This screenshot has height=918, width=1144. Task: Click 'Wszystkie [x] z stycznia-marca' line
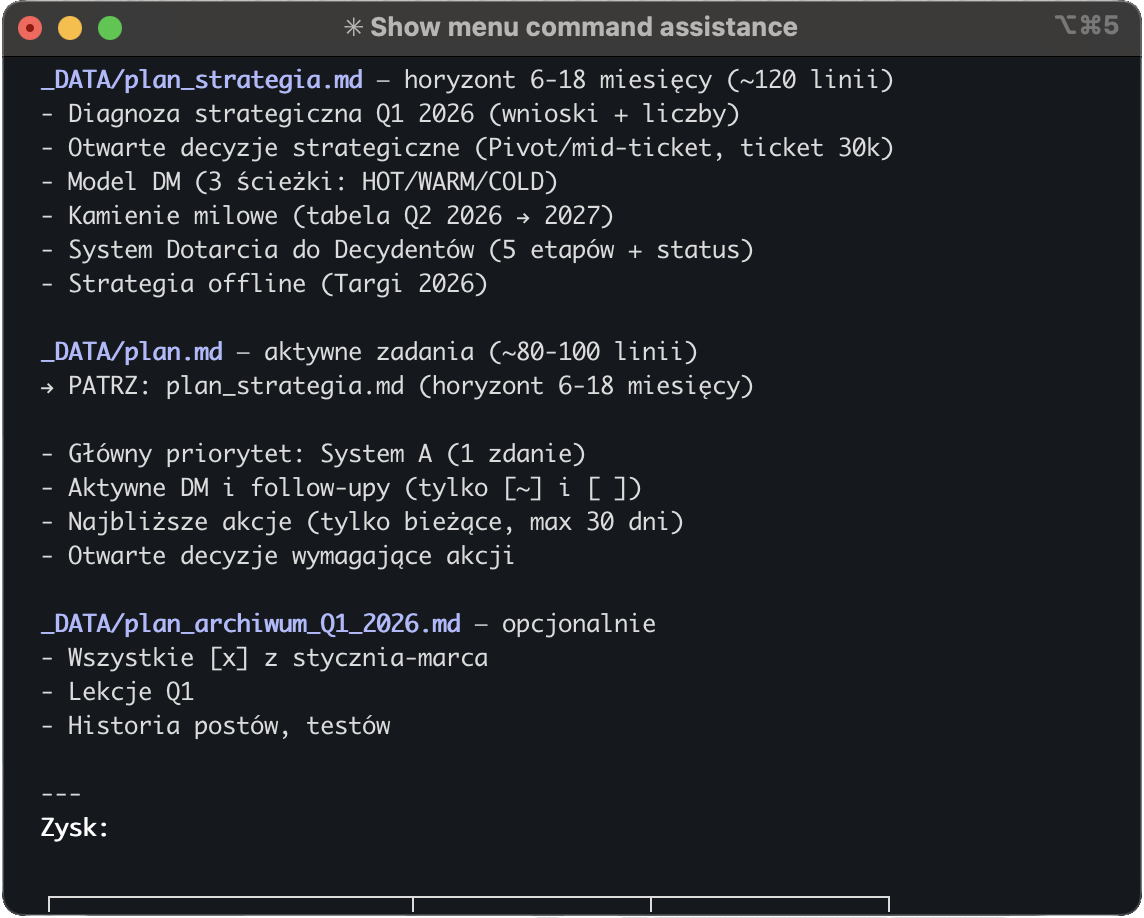[264, 658]
